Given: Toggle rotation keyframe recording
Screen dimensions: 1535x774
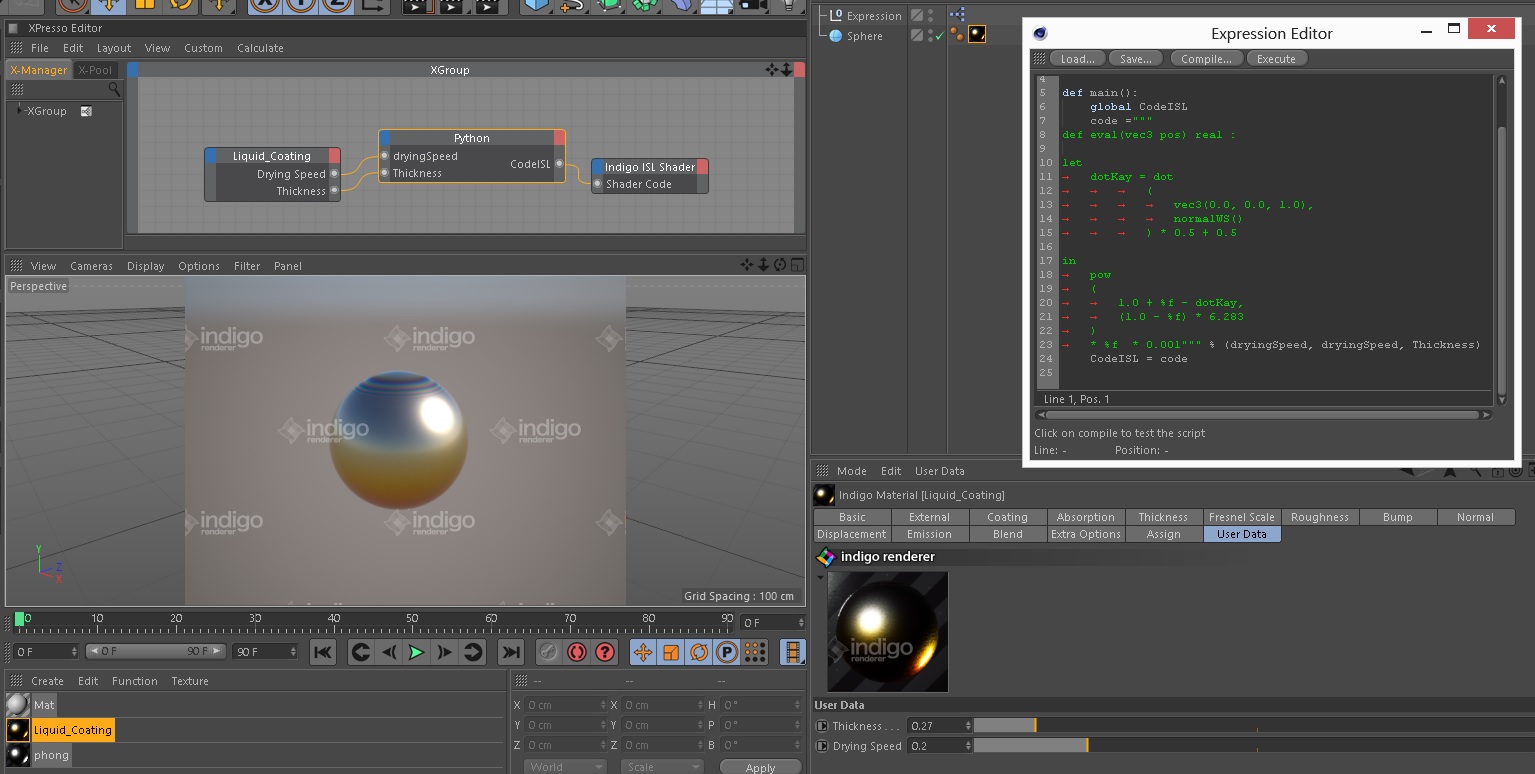Looking at the screenshot, I should click(699, 653).
